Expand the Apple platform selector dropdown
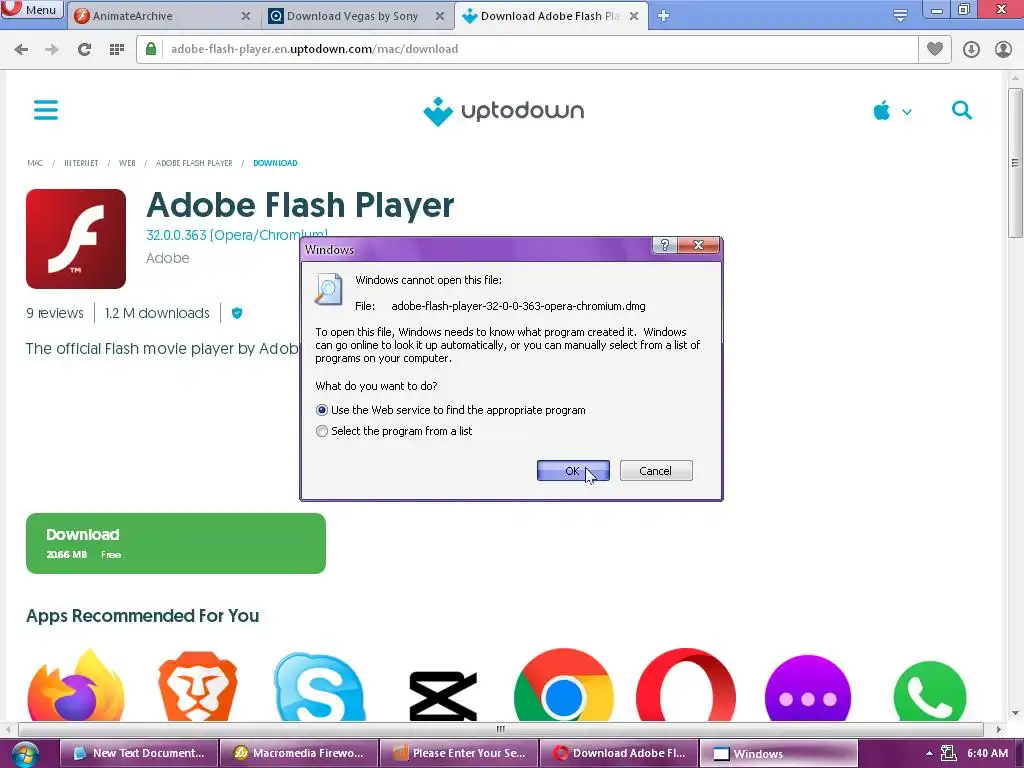The height and width of the screenshot is (768, 1024). click(x=892, y=111)
